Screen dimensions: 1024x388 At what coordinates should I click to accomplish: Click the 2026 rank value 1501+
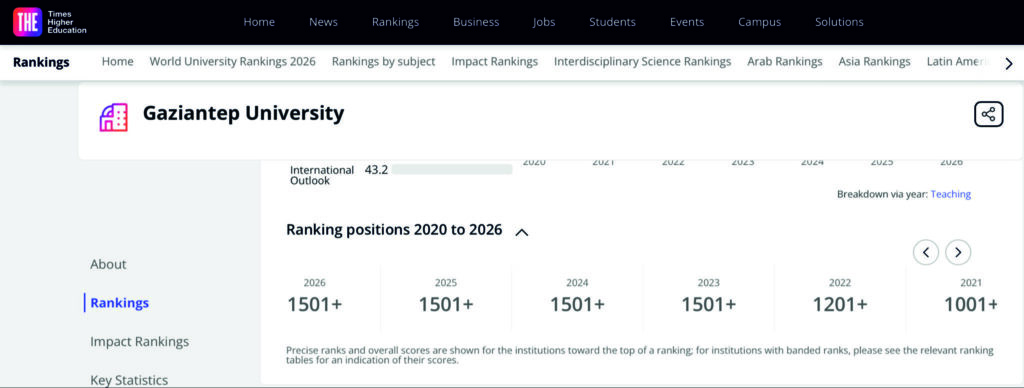click(315, 304)
